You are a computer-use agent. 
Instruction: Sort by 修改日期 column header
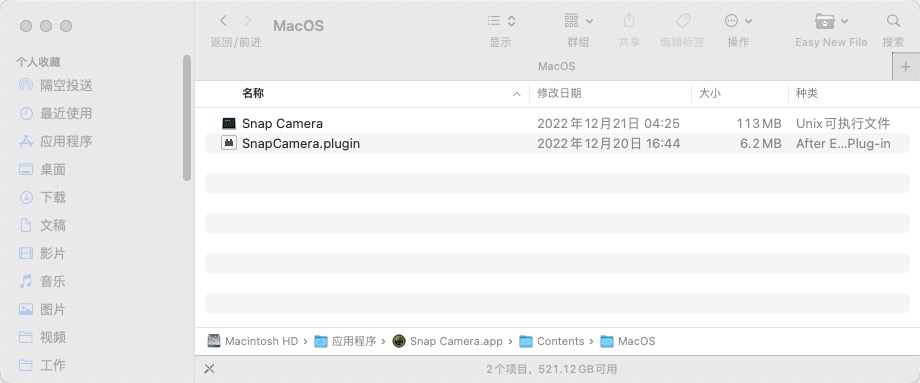tap(559, 93)
